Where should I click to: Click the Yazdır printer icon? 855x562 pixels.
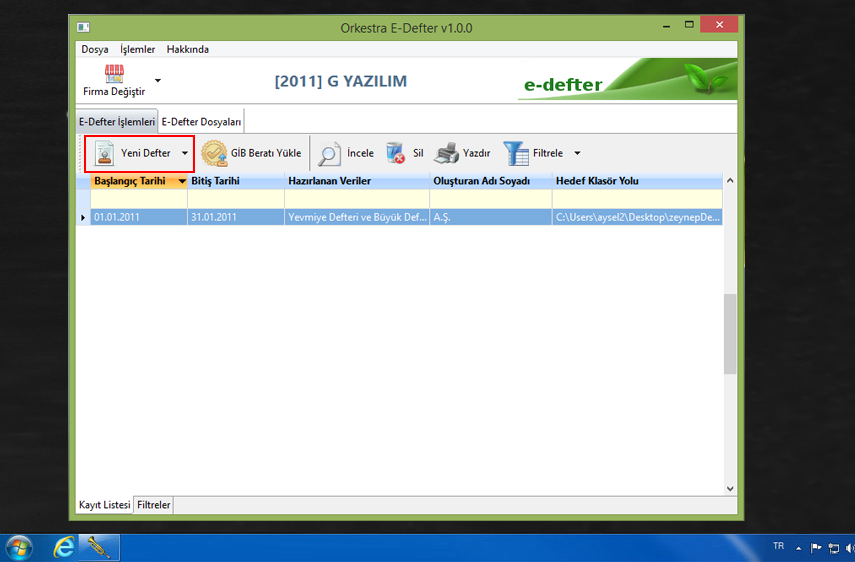point(446,153)
